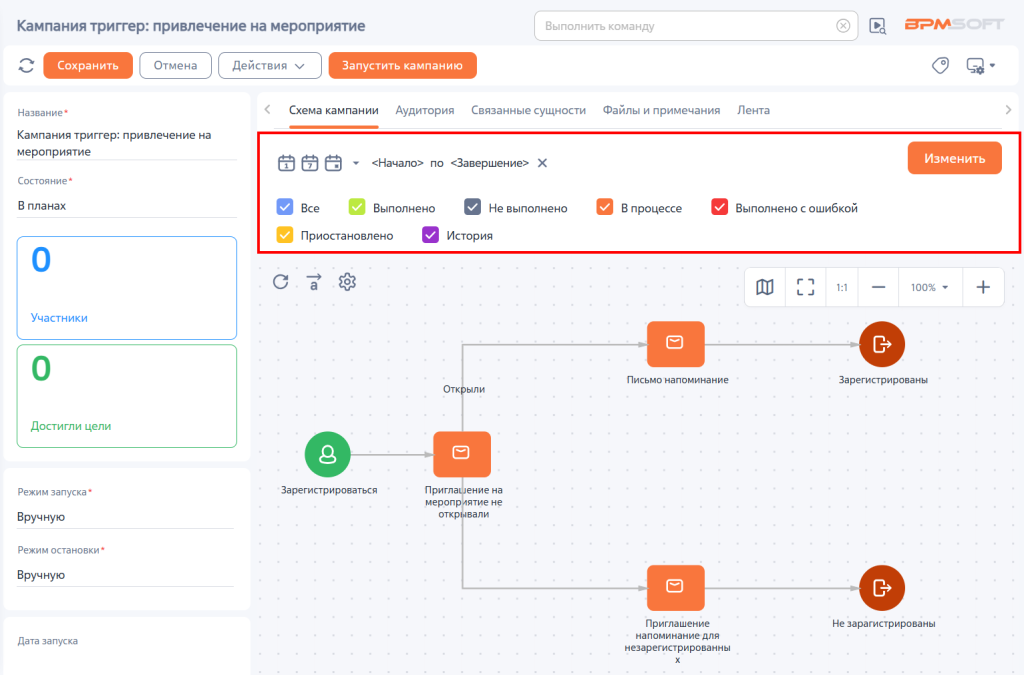Click the Изменить button
This screenshot has height=675, width=1024.
954,158
